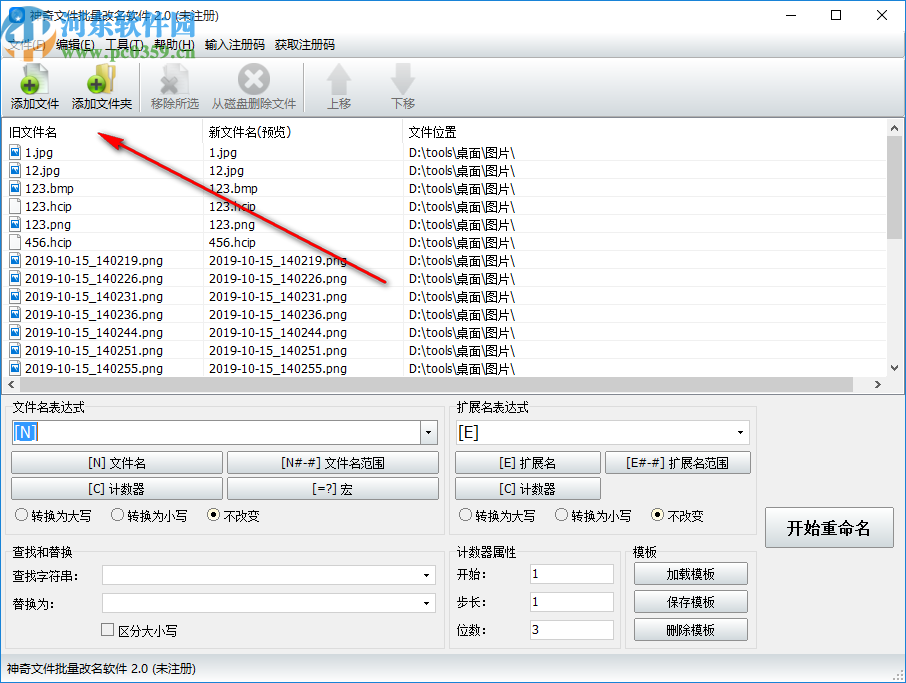The width and height of the screenshot is (906, 683).
Task: Click the Add File toolbar icon
Action: 34,79
